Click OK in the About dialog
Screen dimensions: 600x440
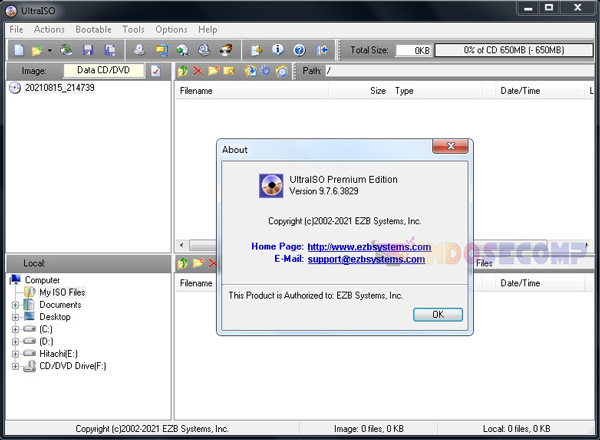click(438, 315)
